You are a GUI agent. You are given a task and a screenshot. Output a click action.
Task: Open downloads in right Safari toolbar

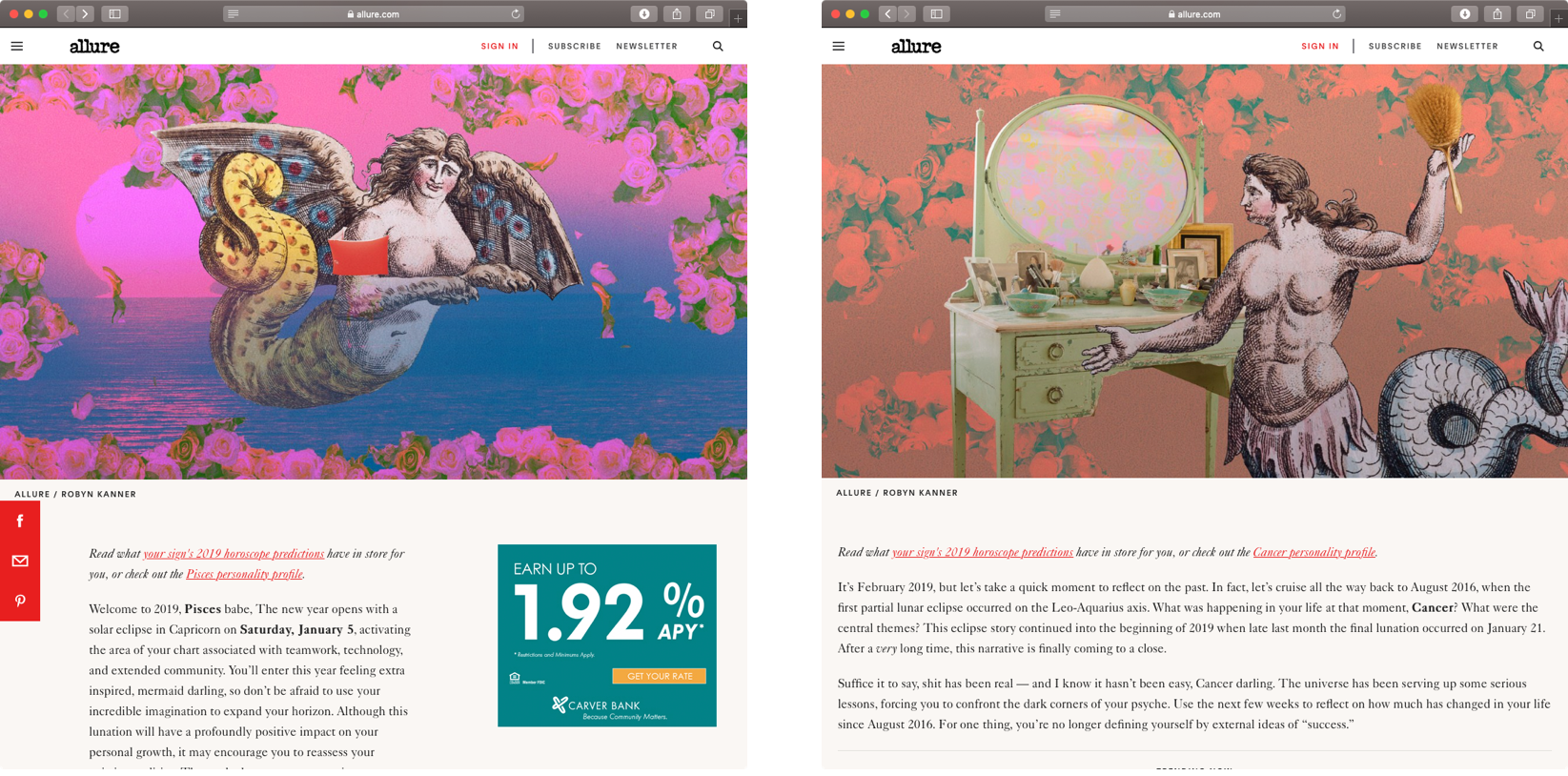[x=1465, y=14]
